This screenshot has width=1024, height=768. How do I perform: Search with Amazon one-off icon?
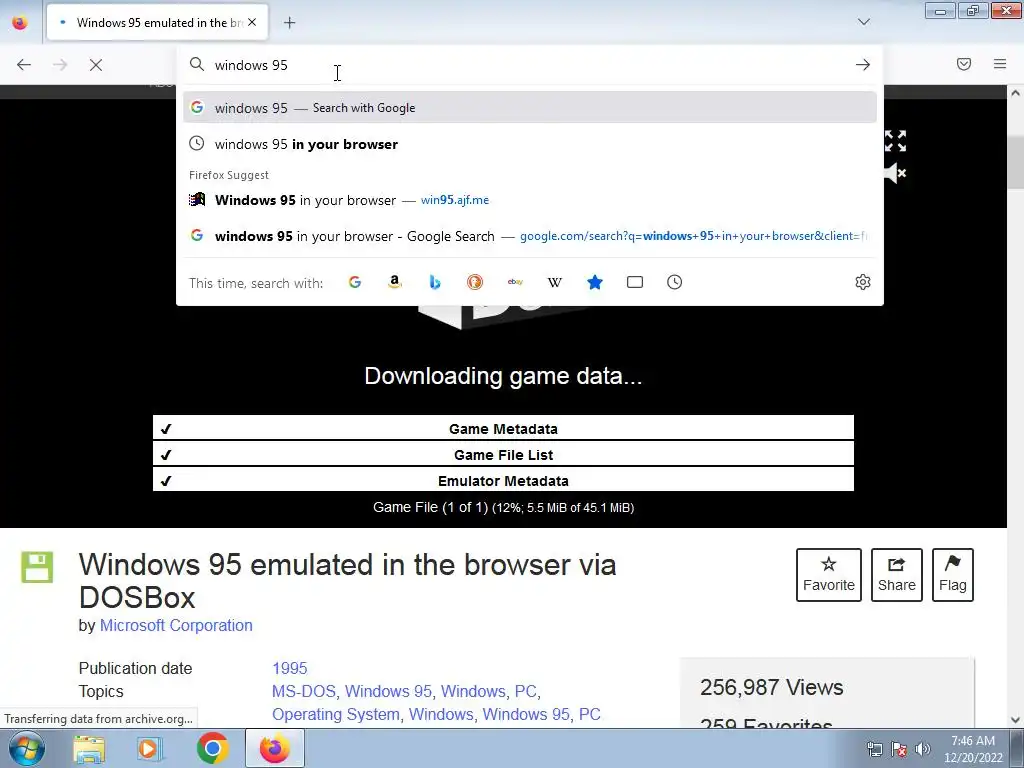pos(394,282)
